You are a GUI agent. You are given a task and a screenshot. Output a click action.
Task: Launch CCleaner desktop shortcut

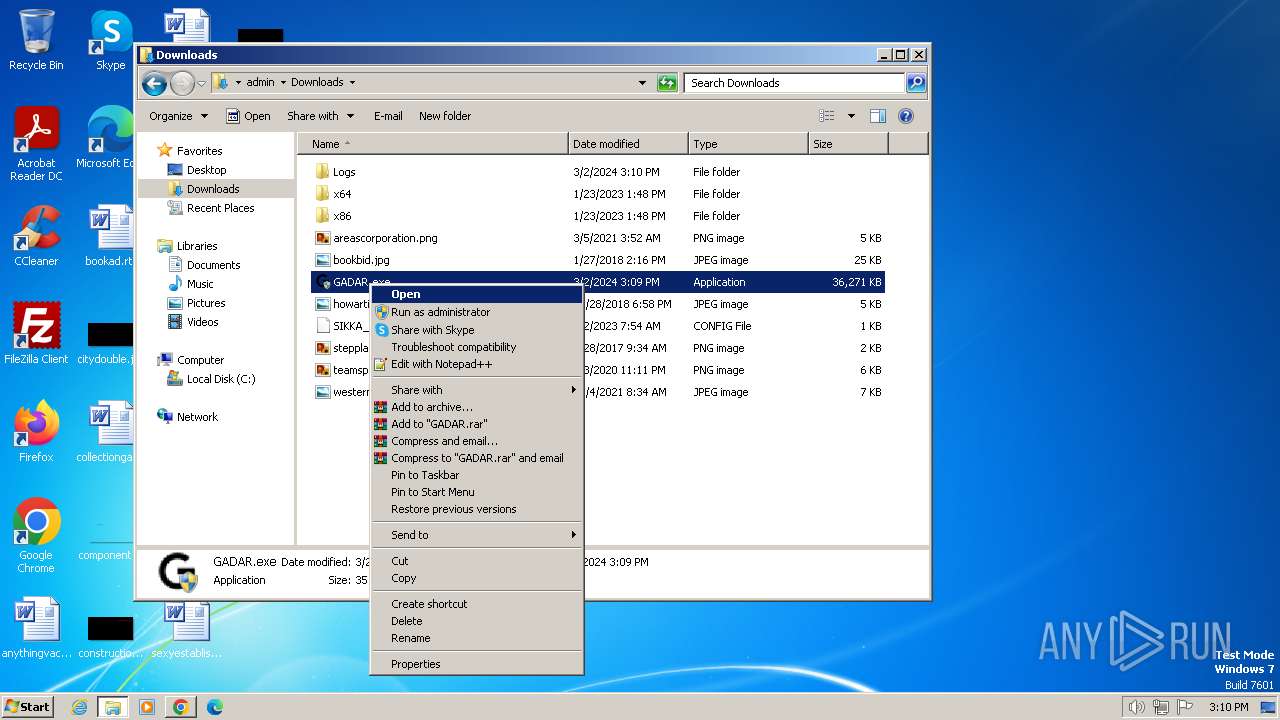point(36,237)
